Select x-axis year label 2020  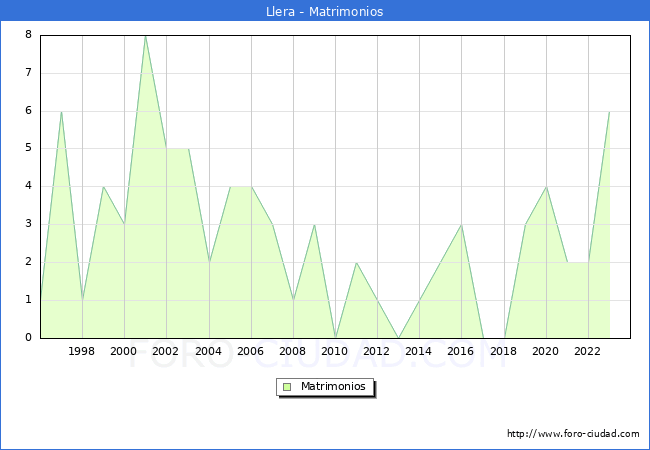click(x=546, y=351)
